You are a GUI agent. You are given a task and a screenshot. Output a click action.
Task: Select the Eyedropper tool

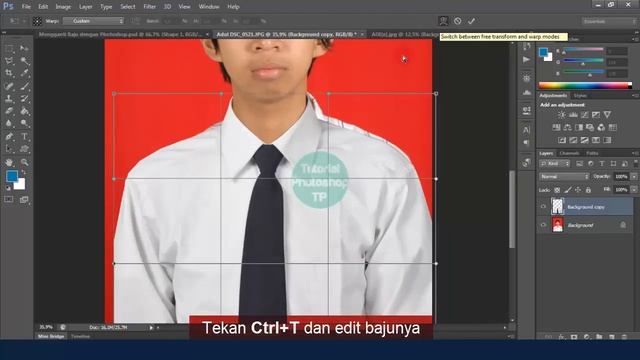[24, 73]
